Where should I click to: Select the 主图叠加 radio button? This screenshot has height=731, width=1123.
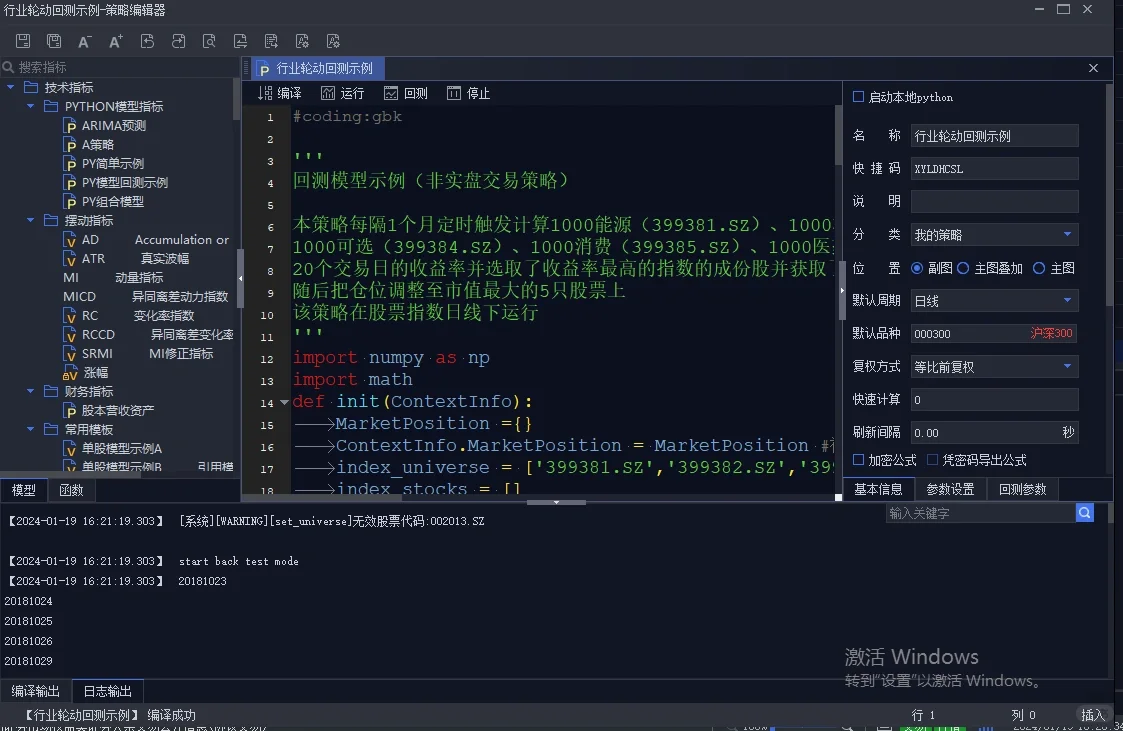click(x=963, y=268)
